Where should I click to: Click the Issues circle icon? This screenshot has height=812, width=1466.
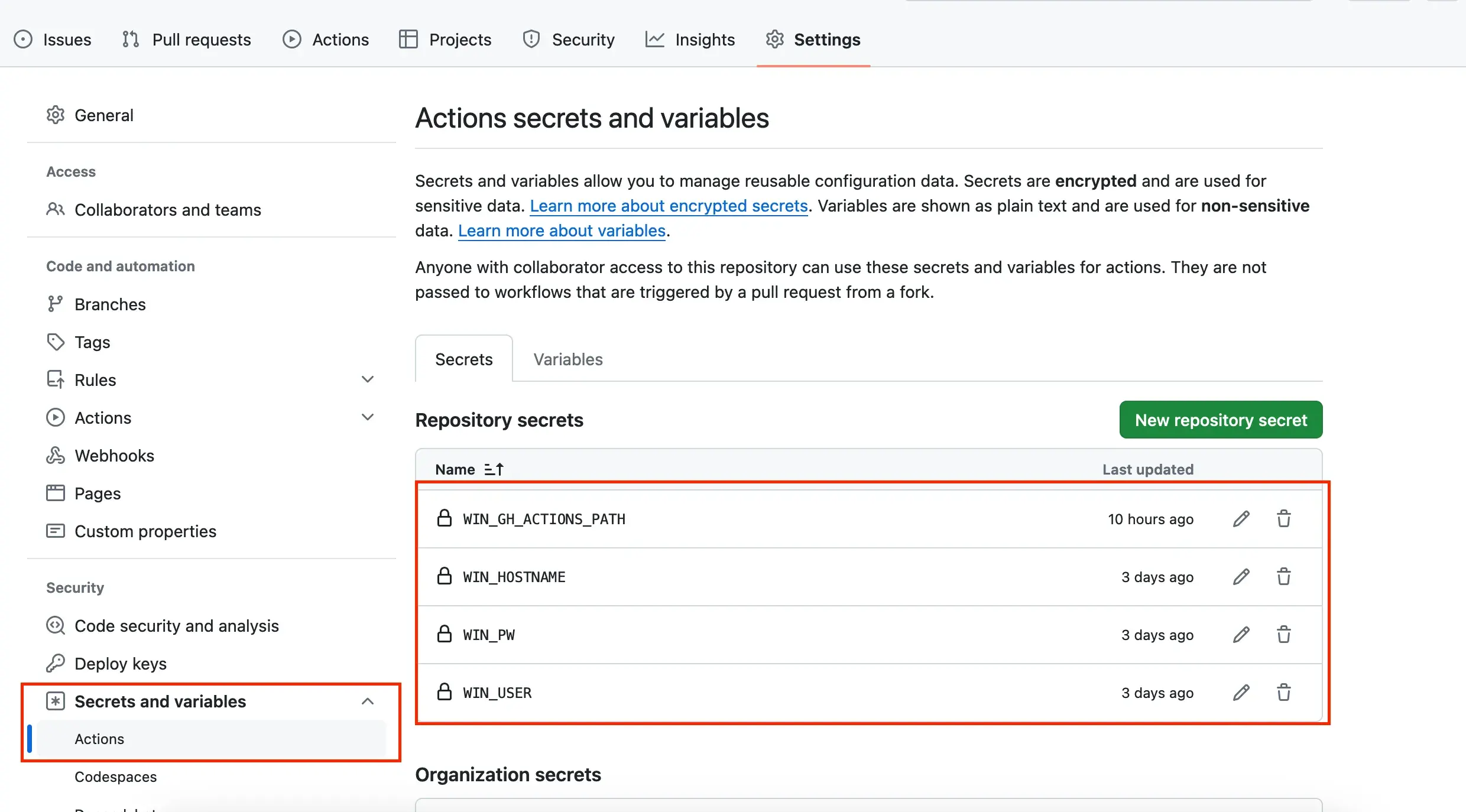pyautogui.click(x=23, y=40)
